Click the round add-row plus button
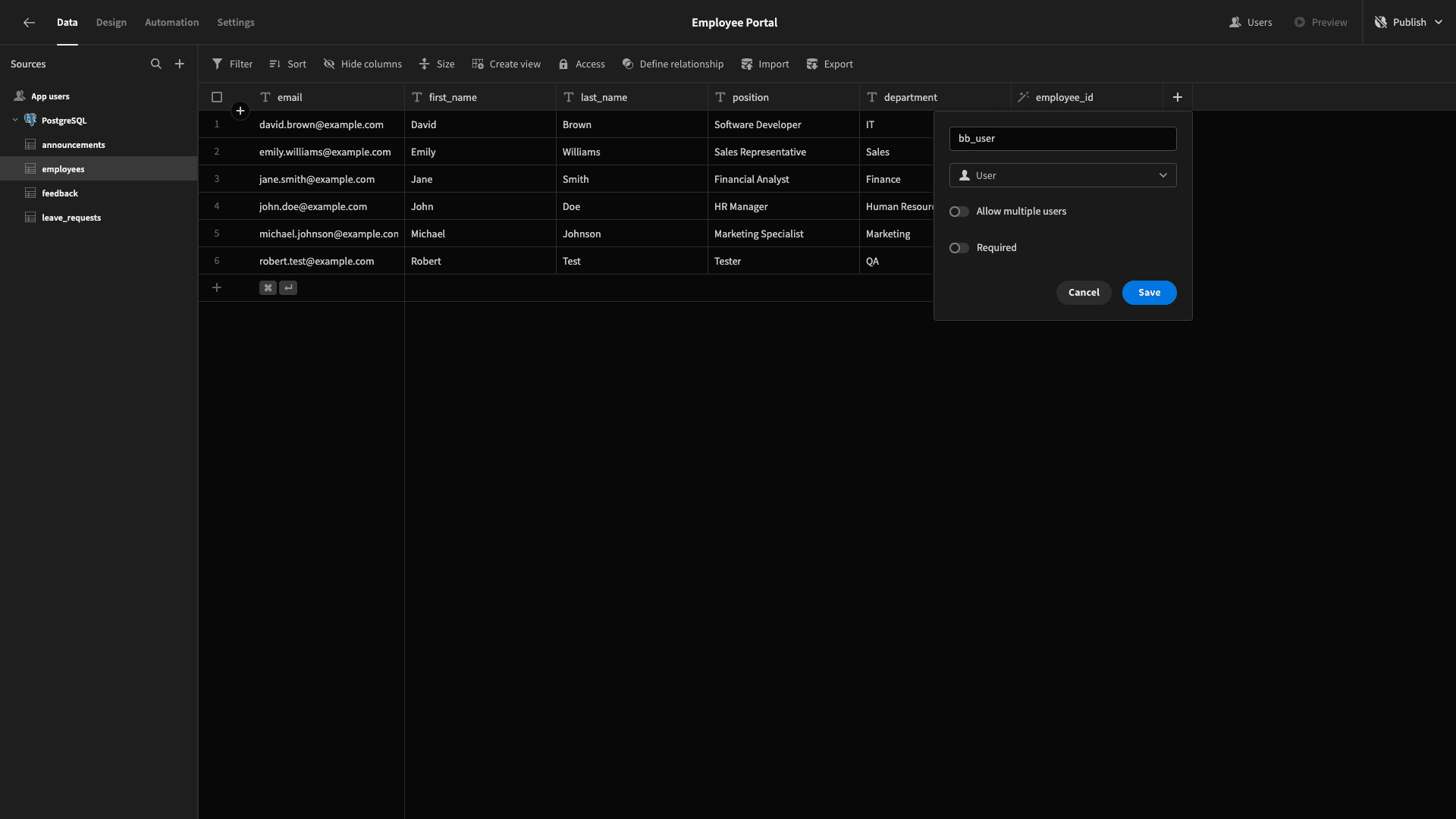This screenshot has width=1456, height=819. (240, 111)
